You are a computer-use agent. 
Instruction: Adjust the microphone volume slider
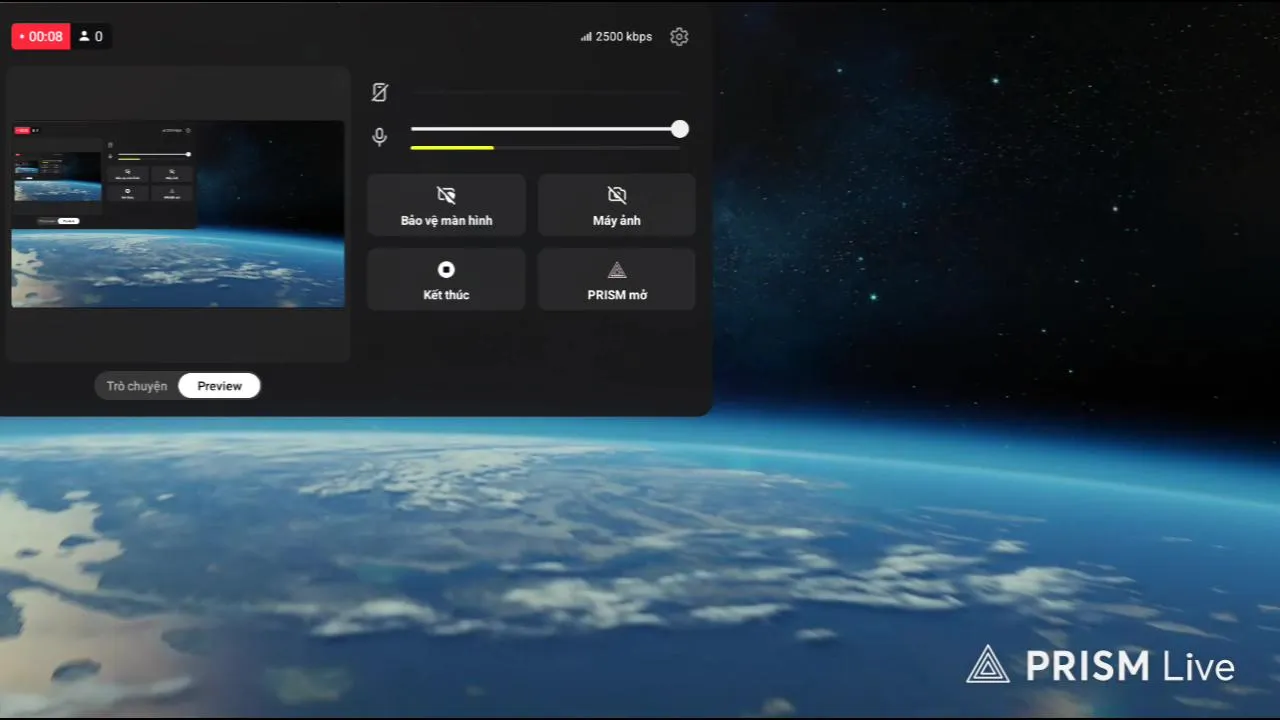548,129
